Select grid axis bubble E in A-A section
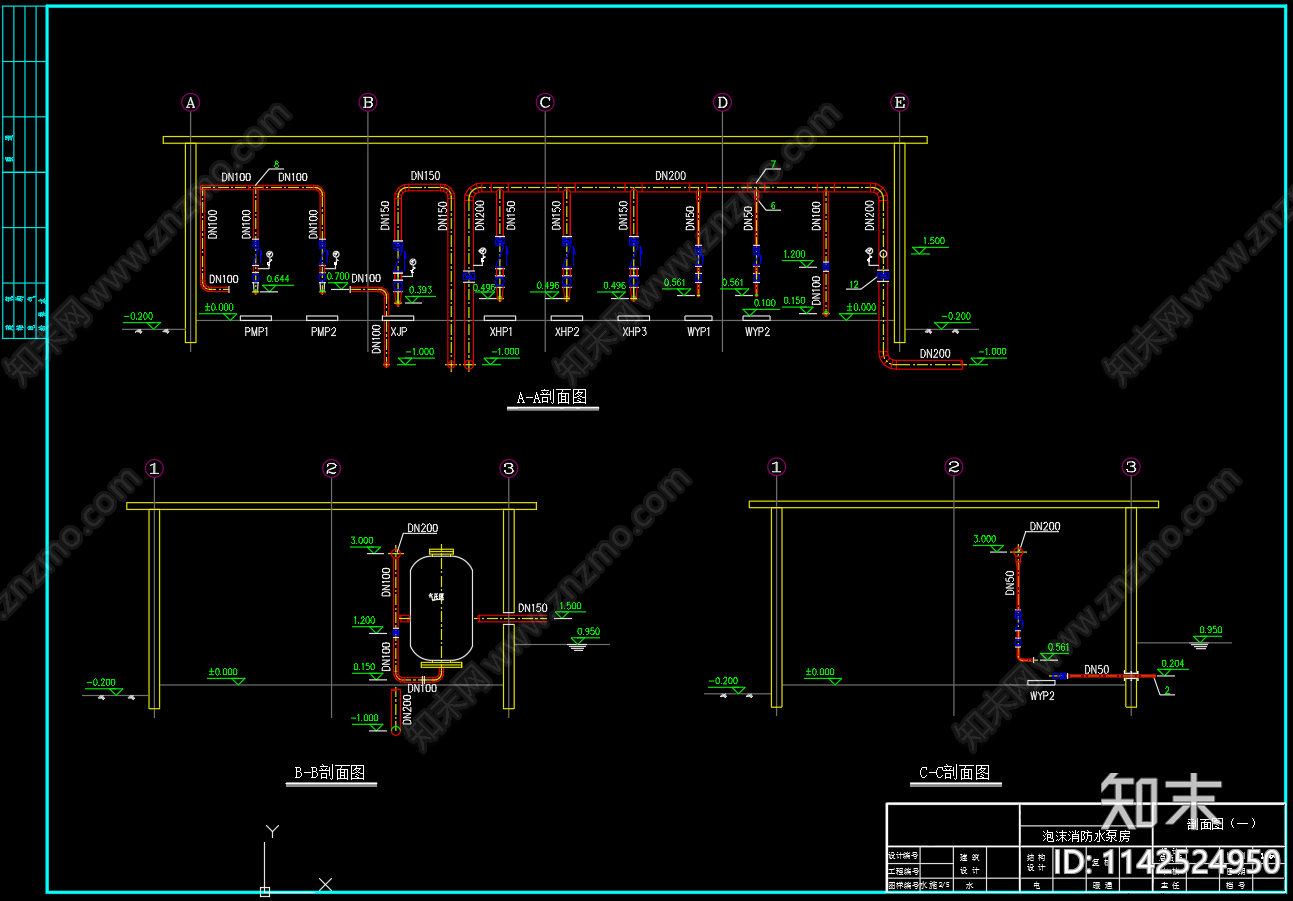The height and width of the screenshot is (901, 1293). click(900, 102)
